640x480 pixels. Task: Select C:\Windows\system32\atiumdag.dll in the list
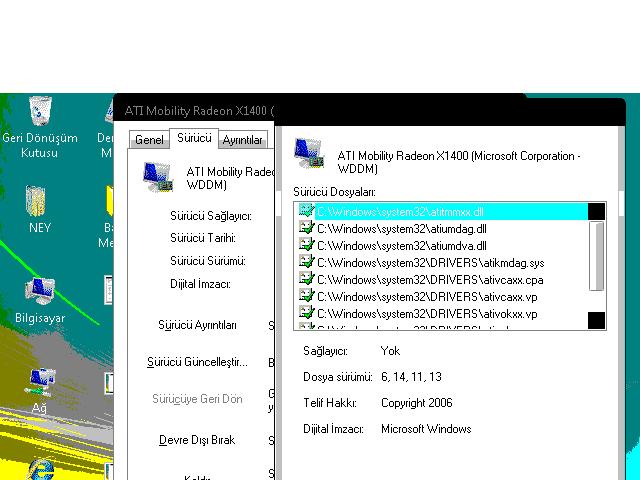point(443,229)
